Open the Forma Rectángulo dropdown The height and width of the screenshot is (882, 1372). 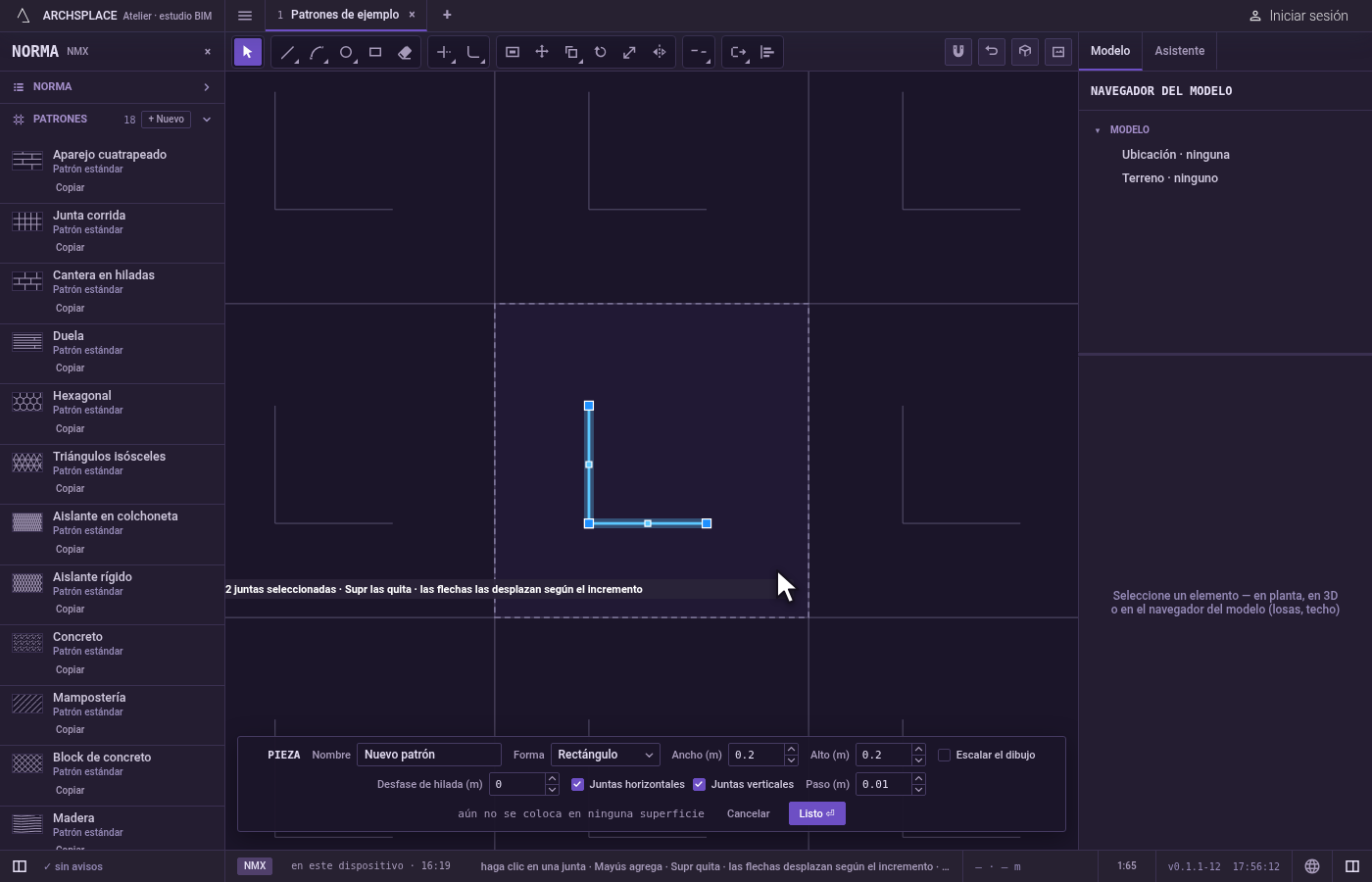tap(605, 755)
